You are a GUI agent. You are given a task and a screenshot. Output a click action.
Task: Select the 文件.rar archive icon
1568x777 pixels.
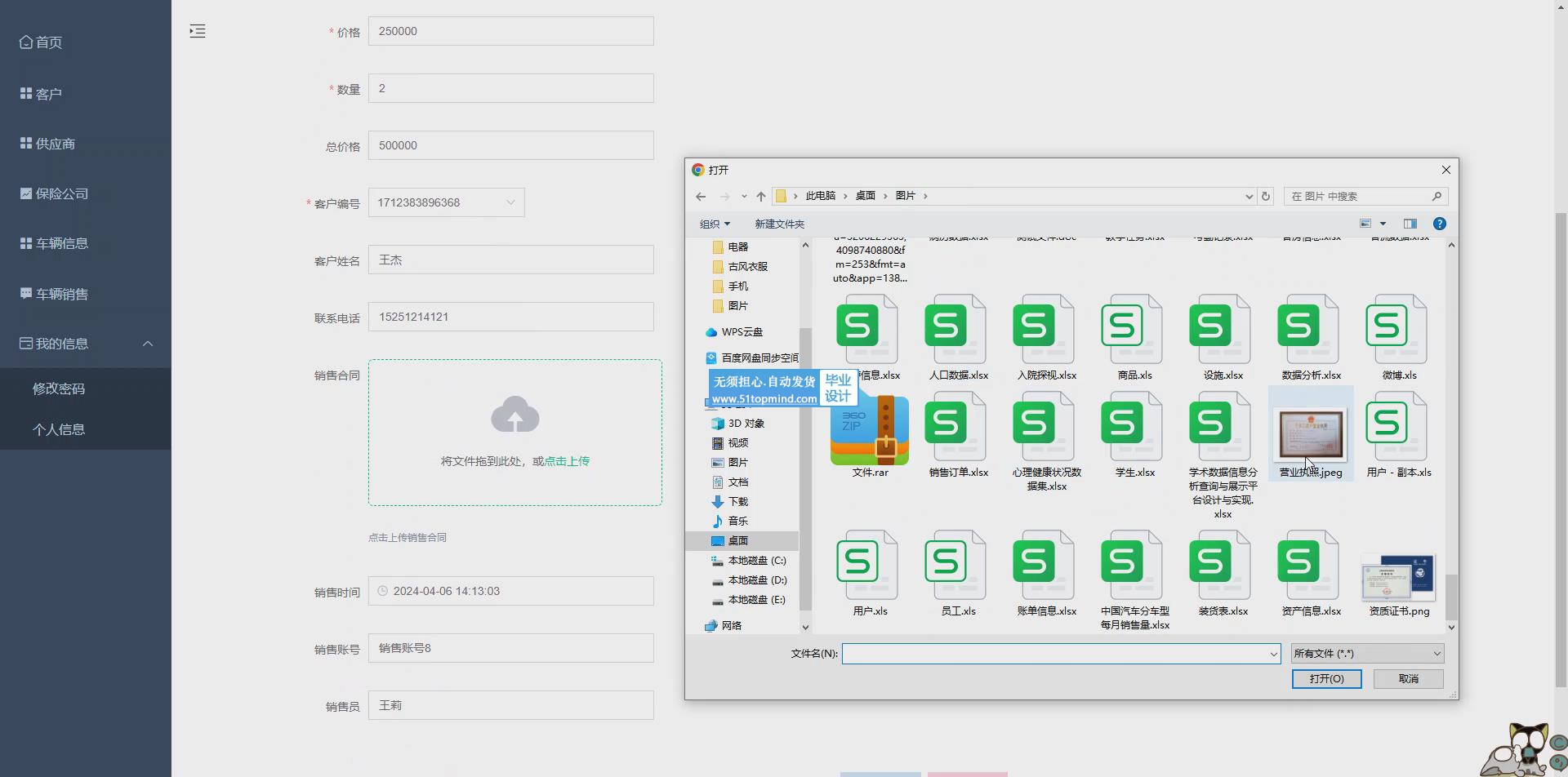click(x=870, y=429)
